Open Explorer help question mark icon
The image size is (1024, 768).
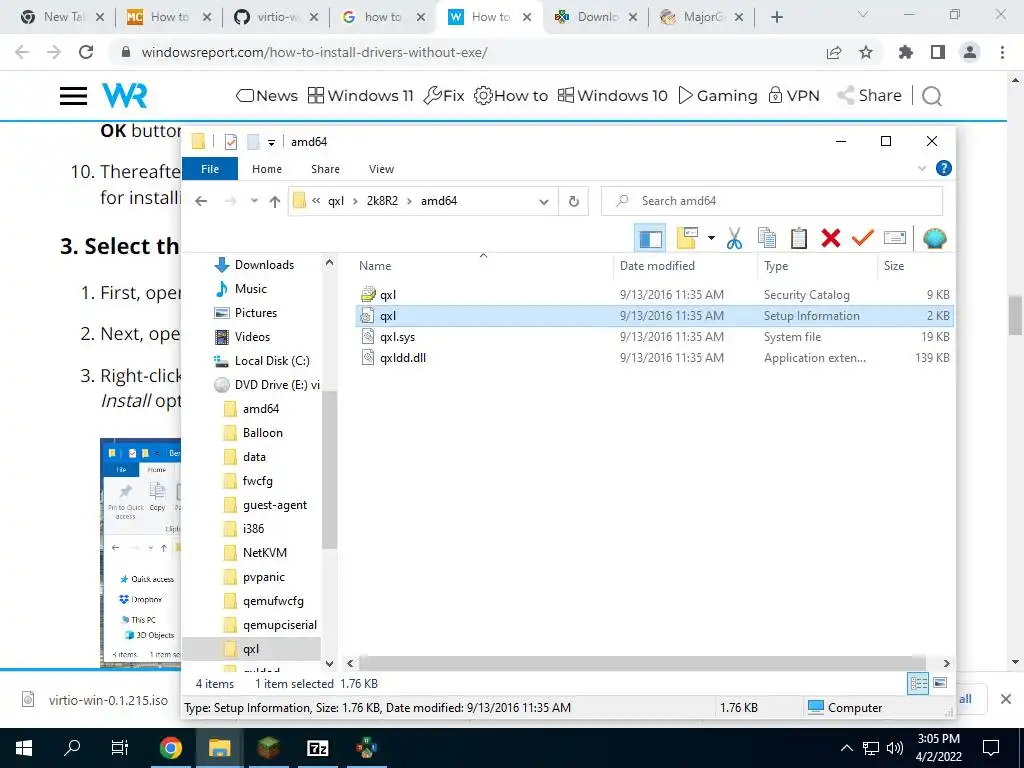tap(944, 168)
